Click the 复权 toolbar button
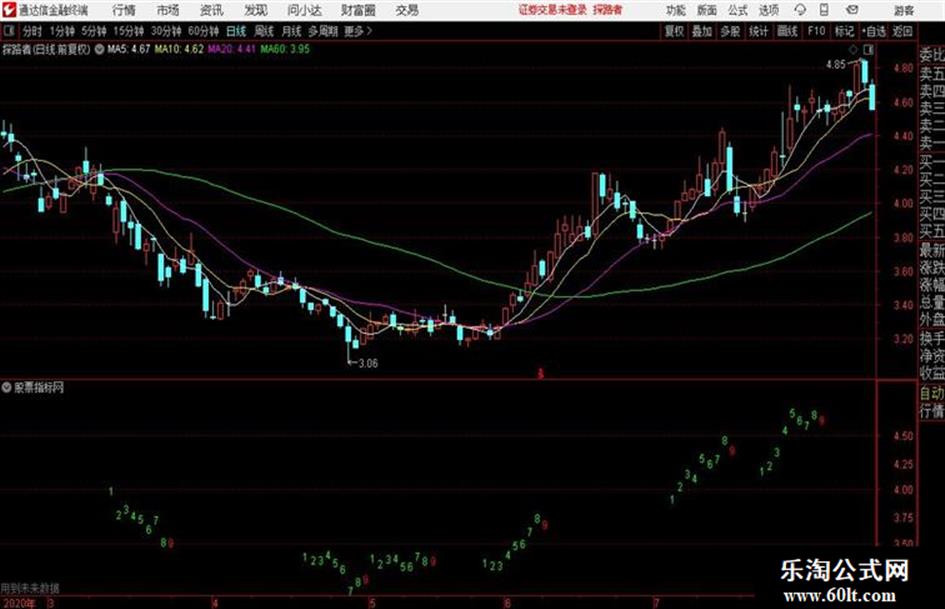 point(674,31)
